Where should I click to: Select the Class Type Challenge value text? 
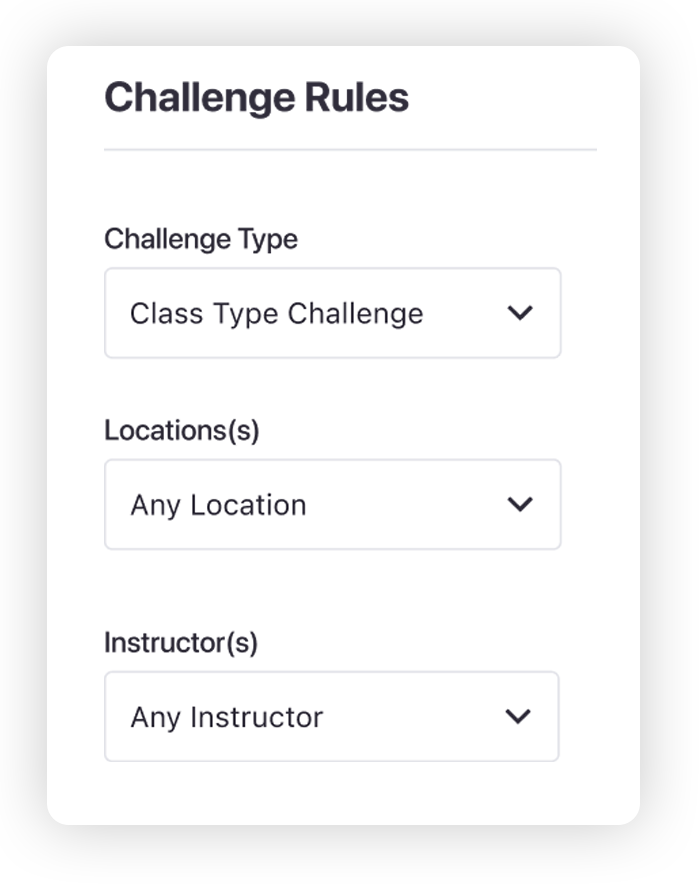(x=277, y=314)
